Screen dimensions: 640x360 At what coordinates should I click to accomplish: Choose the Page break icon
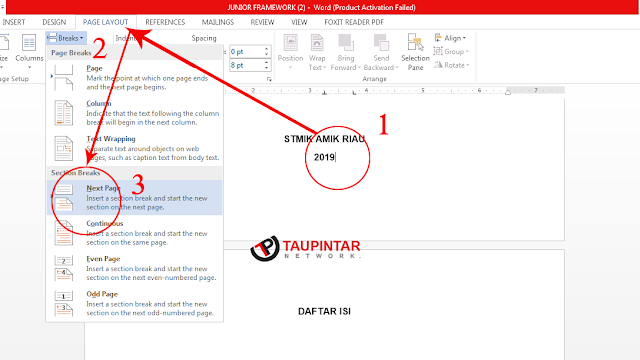pos(64,78)
